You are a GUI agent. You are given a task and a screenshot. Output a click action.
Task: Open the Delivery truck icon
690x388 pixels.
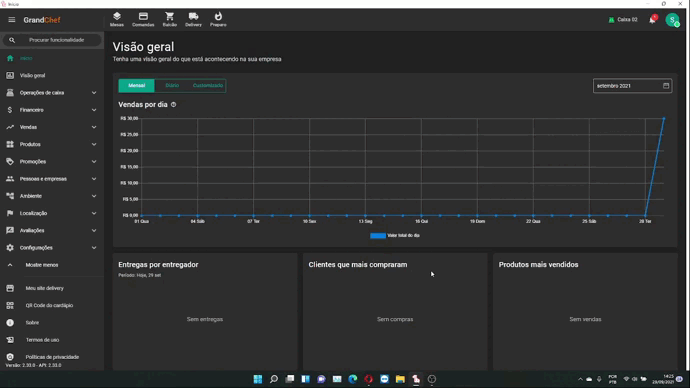(x=193, y=19)
